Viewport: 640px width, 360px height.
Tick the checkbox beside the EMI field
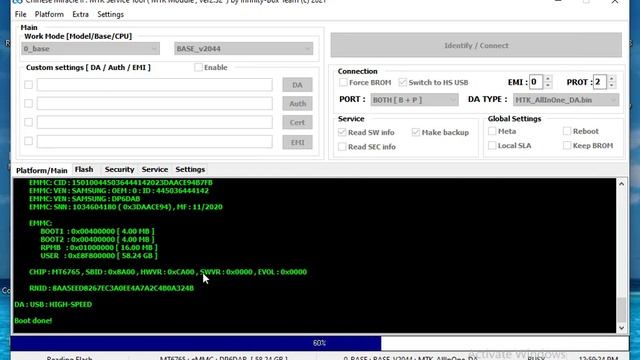[x=28, y=141]
